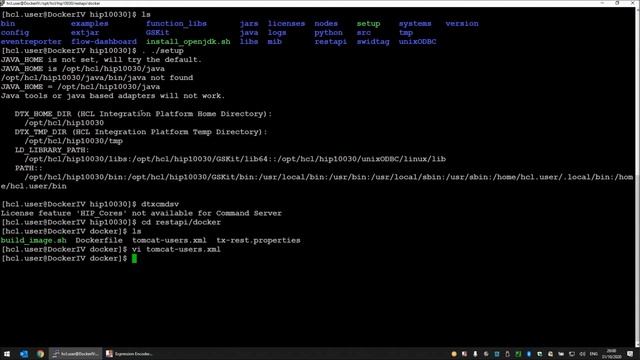Click 'tomcat-users.xml' in the ls output row

click(169, 240)
